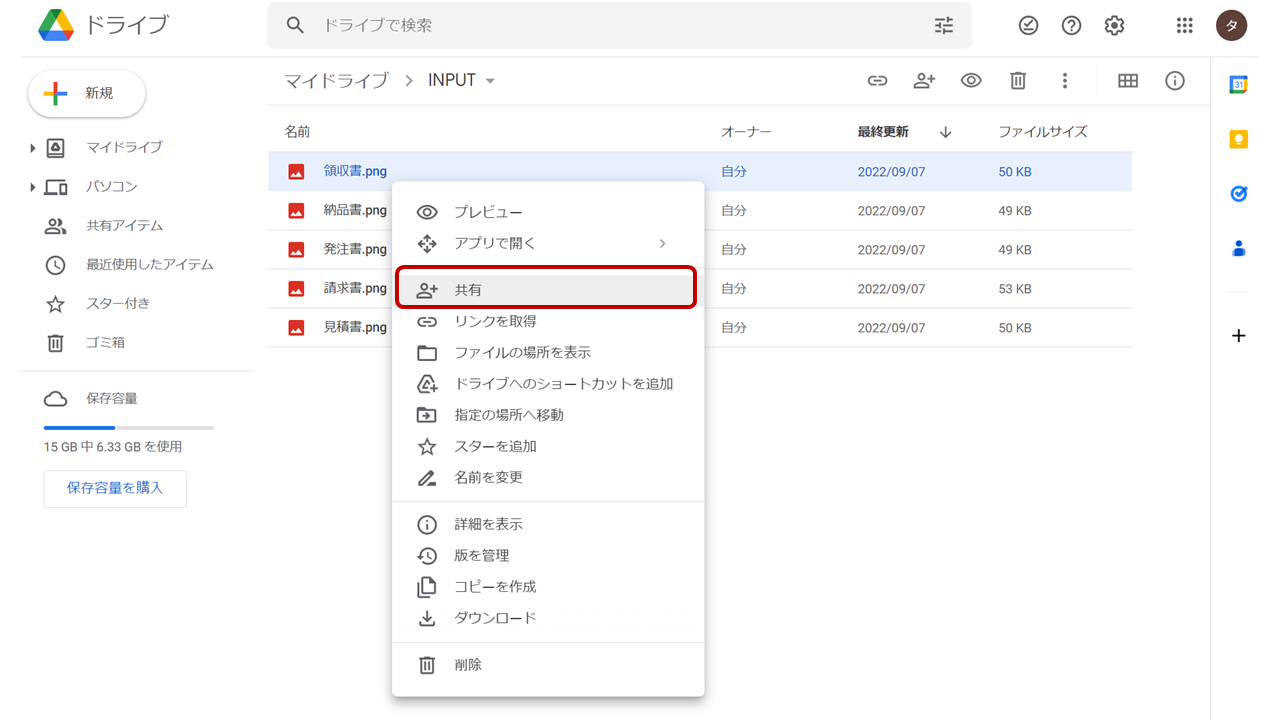The width and height of the screenshot is (1280, 720).
Task: Open the Google apps grid
Action: point(1185,25)
